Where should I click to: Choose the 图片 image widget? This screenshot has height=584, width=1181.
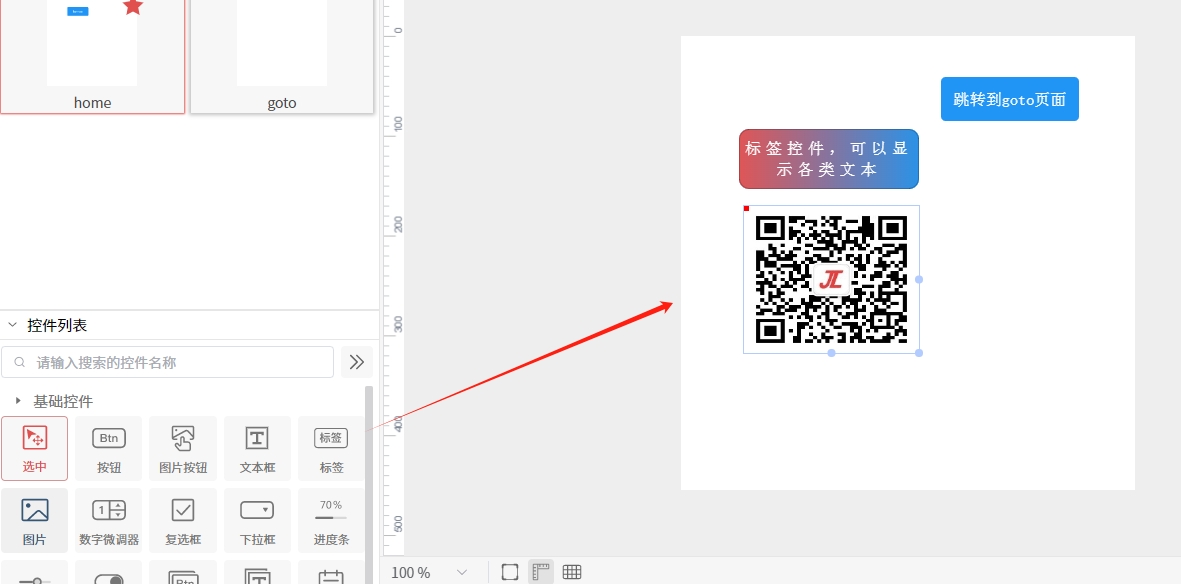pos(35,520)
